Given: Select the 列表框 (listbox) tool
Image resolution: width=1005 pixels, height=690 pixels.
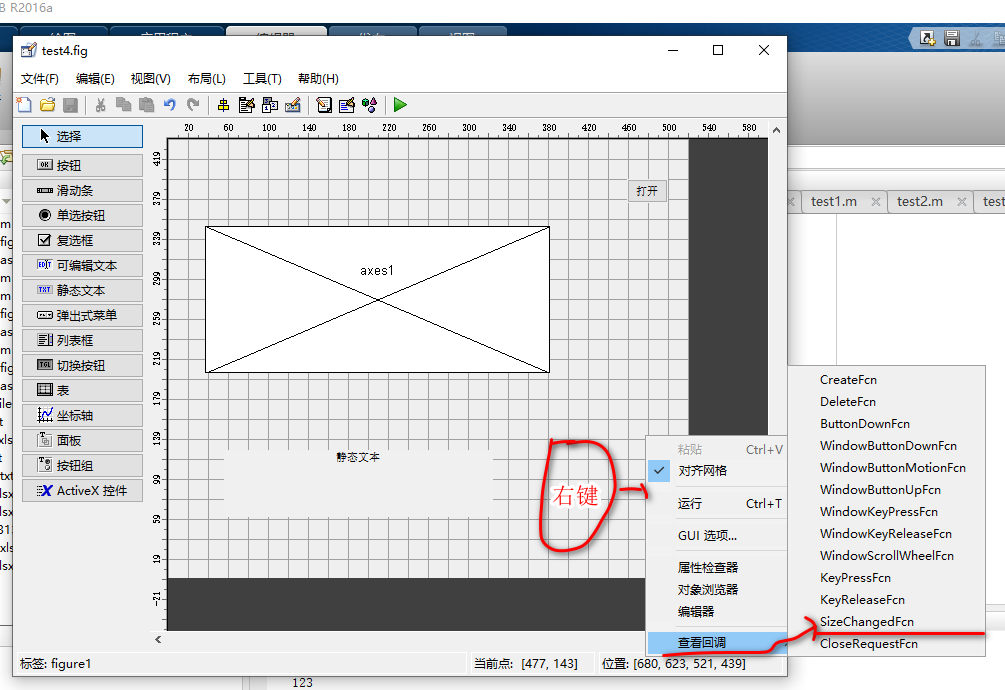Looking at the screenshot, I should pyautogui.click(x=82, y=339).
